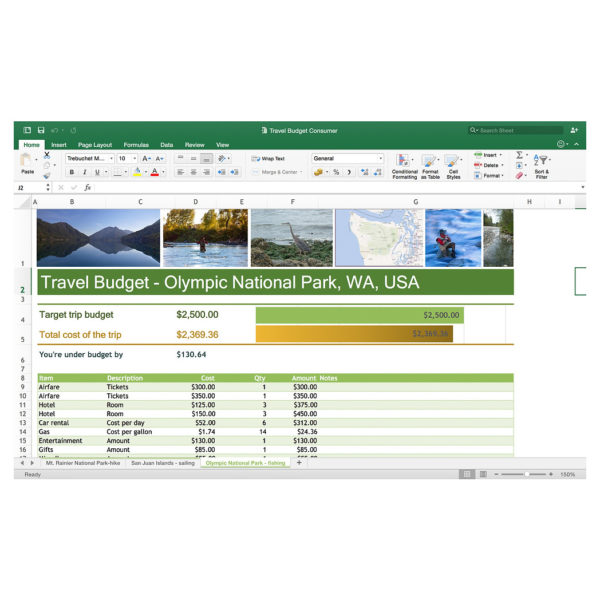Click the Insert Function fx icon
The image size is (600, 600).
[x=88, y=188]
